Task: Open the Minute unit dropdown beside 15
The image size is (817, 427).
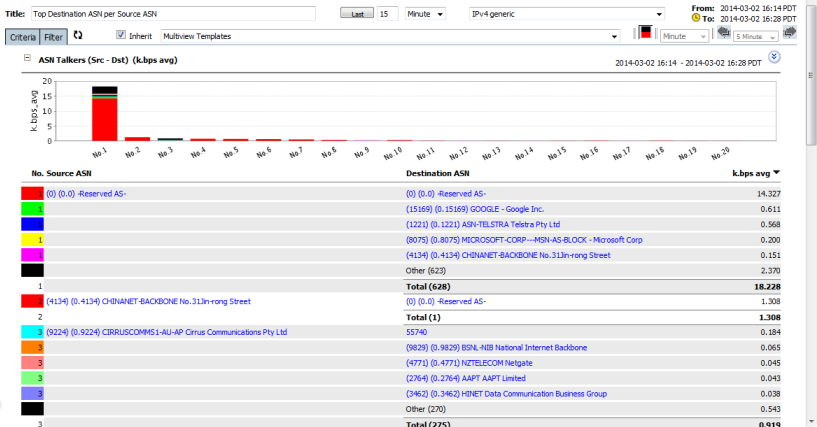Action: (x=425, y=14)
